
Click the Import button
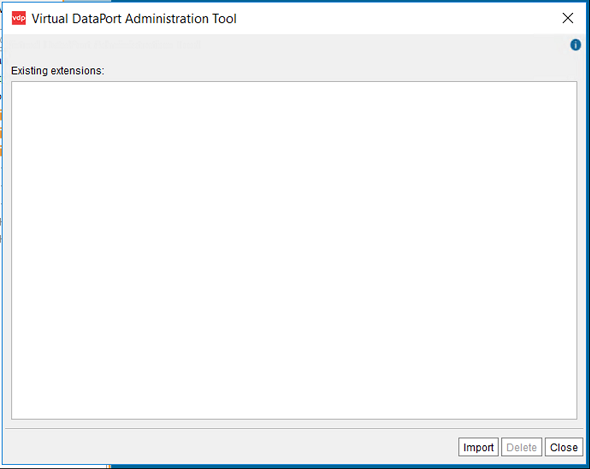click(478, 447)
